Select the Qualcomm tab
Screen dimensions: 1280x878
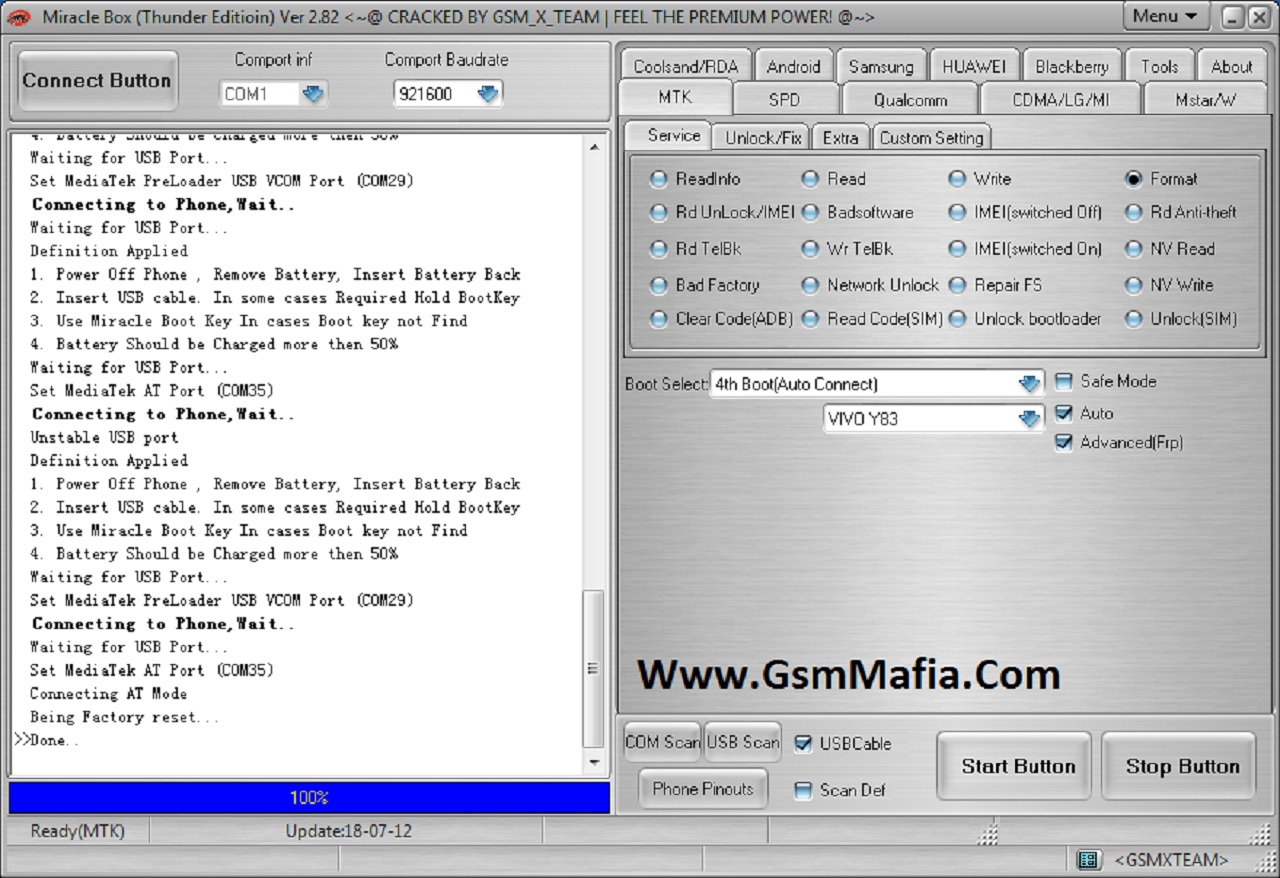(911, 100)
